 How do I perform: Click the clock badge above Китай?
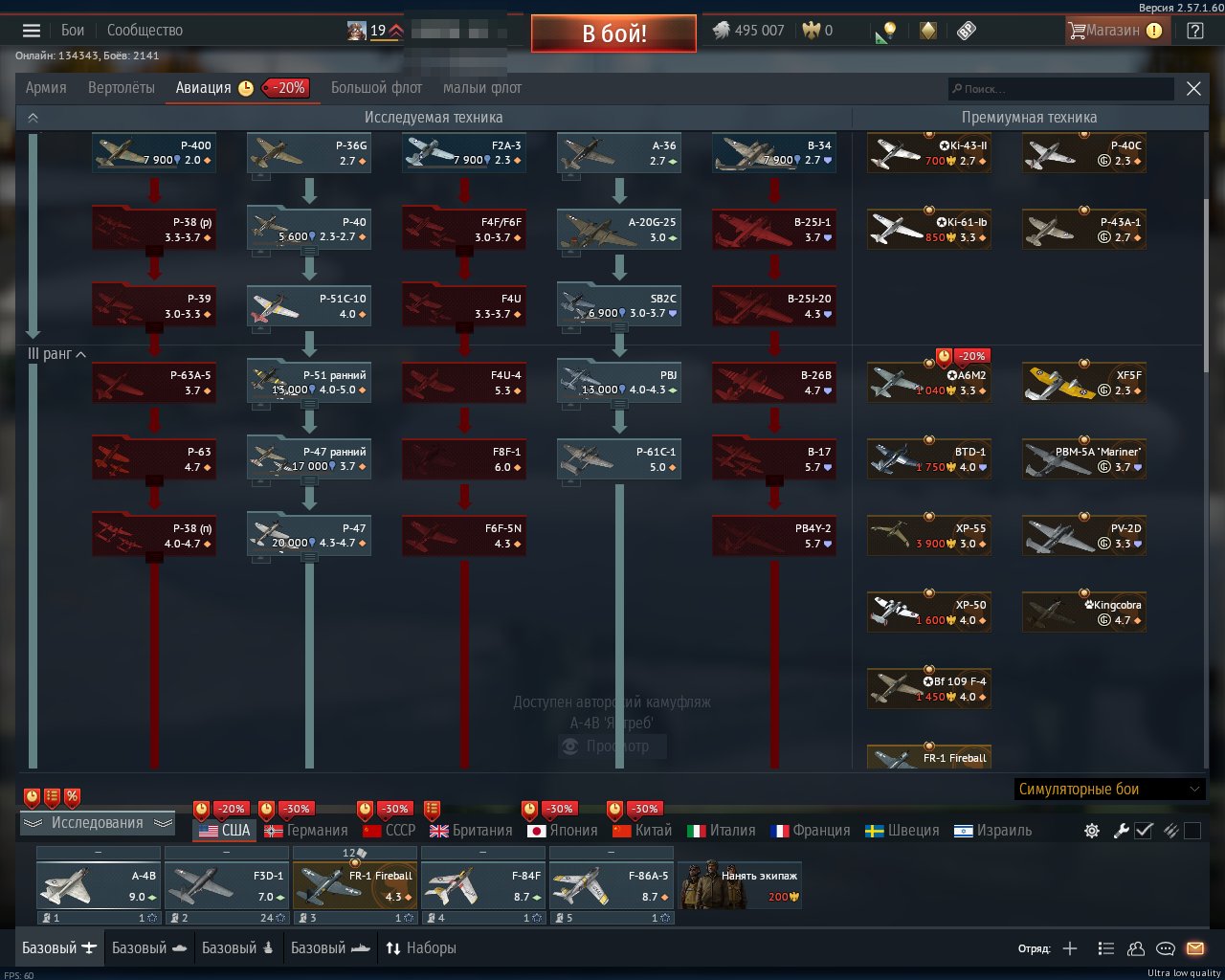coord(614,810)
